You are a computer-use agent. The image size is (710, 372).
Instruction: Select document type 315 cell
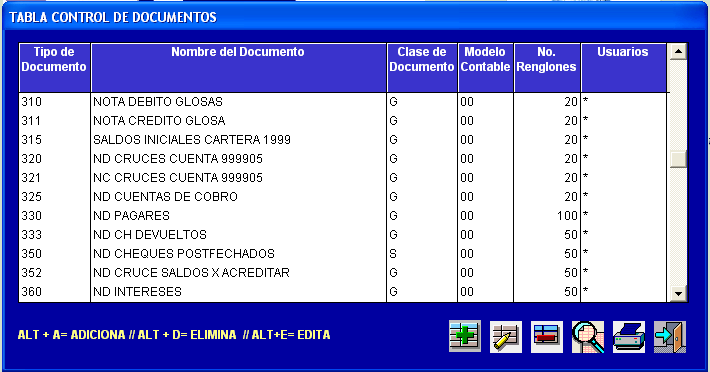tap(54, 140)
